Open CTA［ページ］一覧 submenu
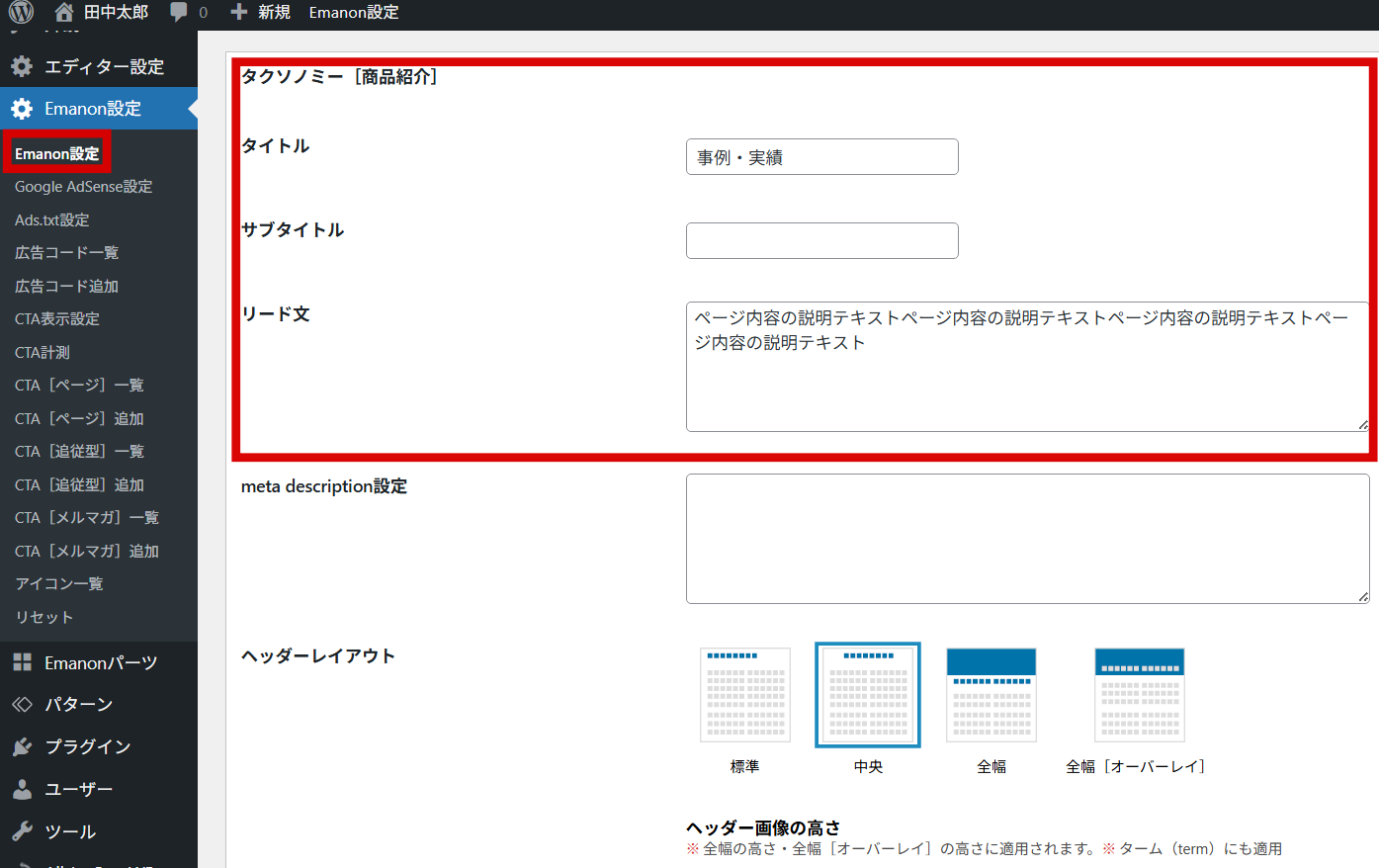 (x=79, y=386)
